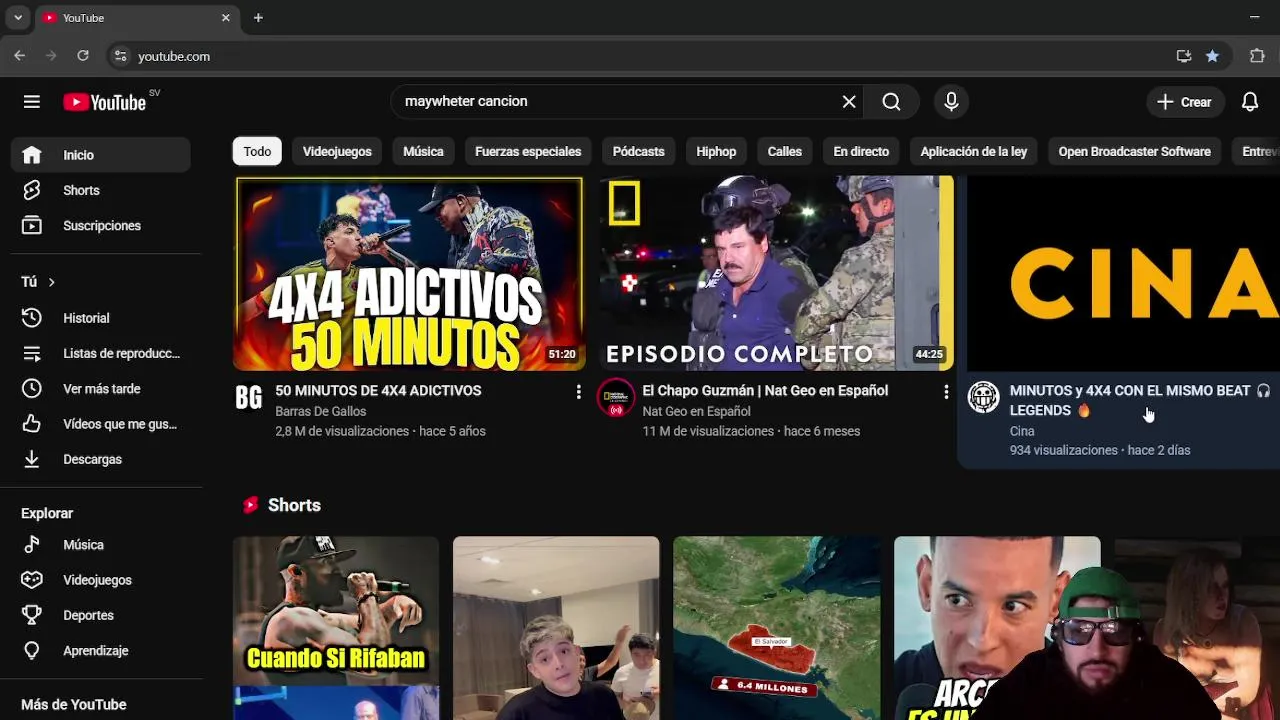Open El Chapo Guzmán video title
1280x720 pixels.
765,390
